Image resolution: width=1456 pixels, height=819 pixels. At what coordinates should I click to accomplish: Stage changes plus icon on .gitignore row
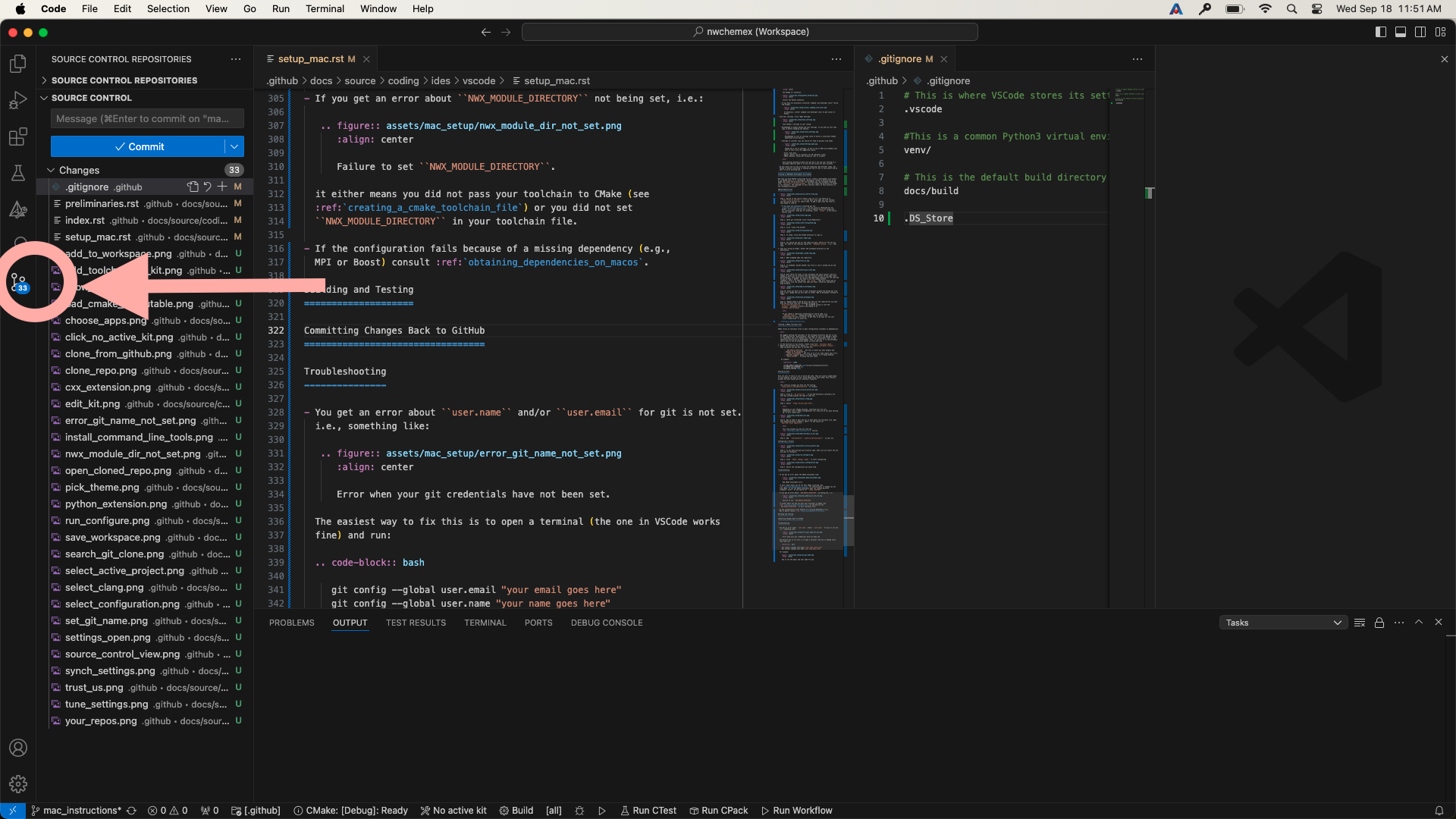coord(222,187)
